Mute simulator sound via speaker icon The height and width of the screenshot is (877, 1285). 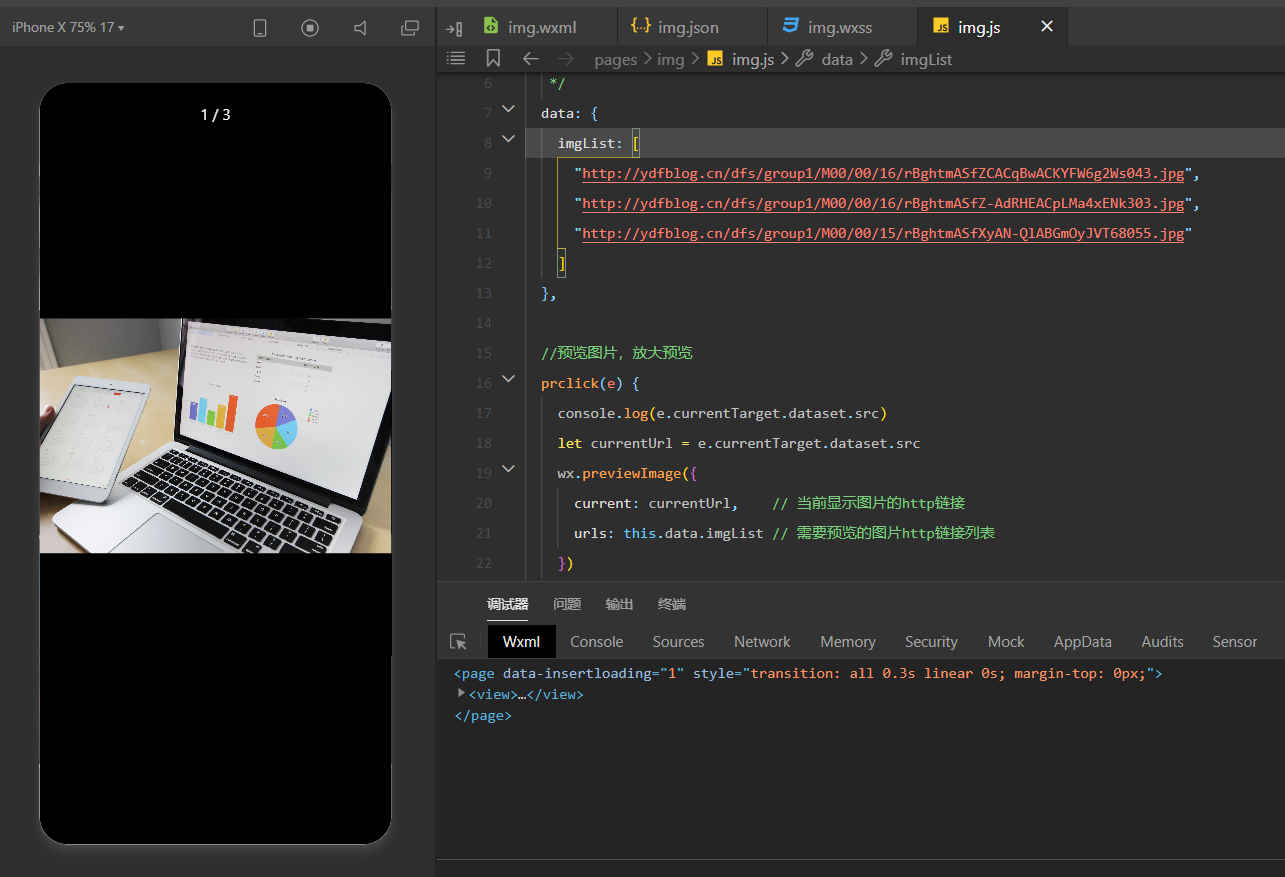[360, 28]
